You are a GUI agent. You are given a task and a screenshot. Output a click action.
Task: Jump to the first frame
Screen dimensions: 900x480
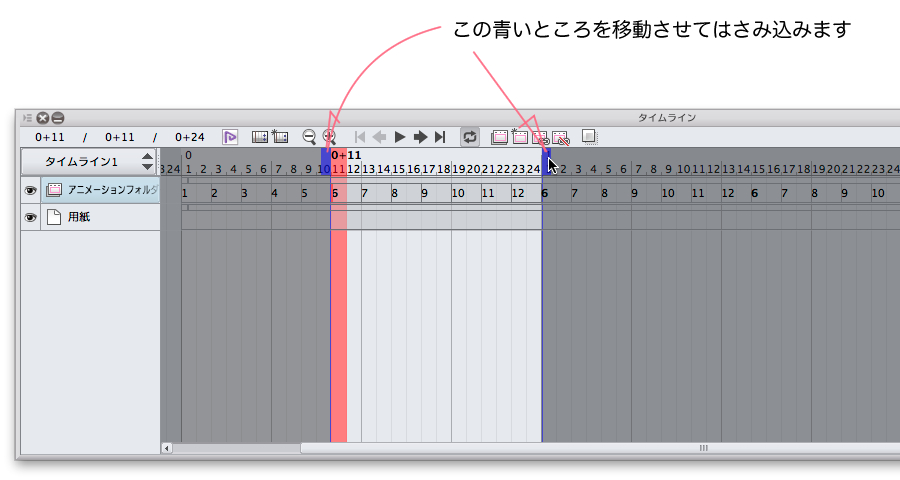[360, 137]
